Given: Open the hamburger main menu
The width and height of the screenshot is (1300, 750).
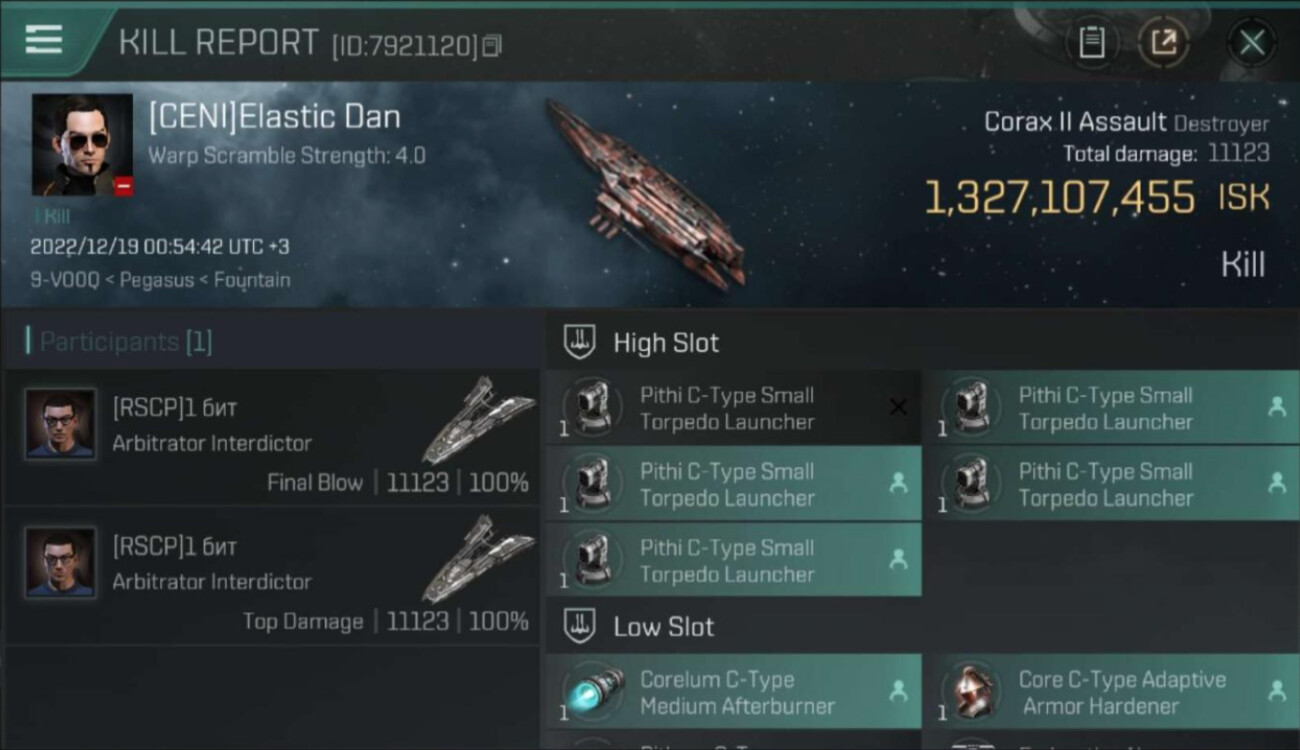Looking at the screenshot, I should pos(44,40).
